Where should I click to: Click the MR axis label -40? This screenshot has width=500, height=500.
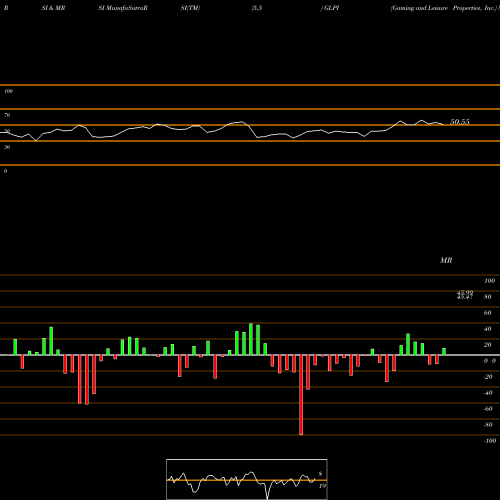coord(488,393)
